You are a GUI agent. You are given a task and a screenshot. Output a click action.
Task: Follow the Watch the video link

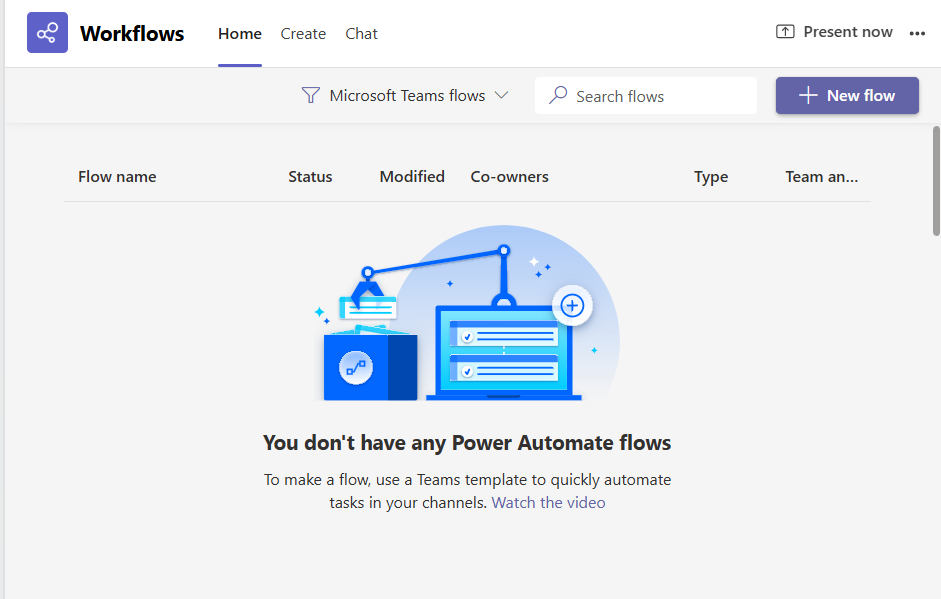tap(548, 503)
